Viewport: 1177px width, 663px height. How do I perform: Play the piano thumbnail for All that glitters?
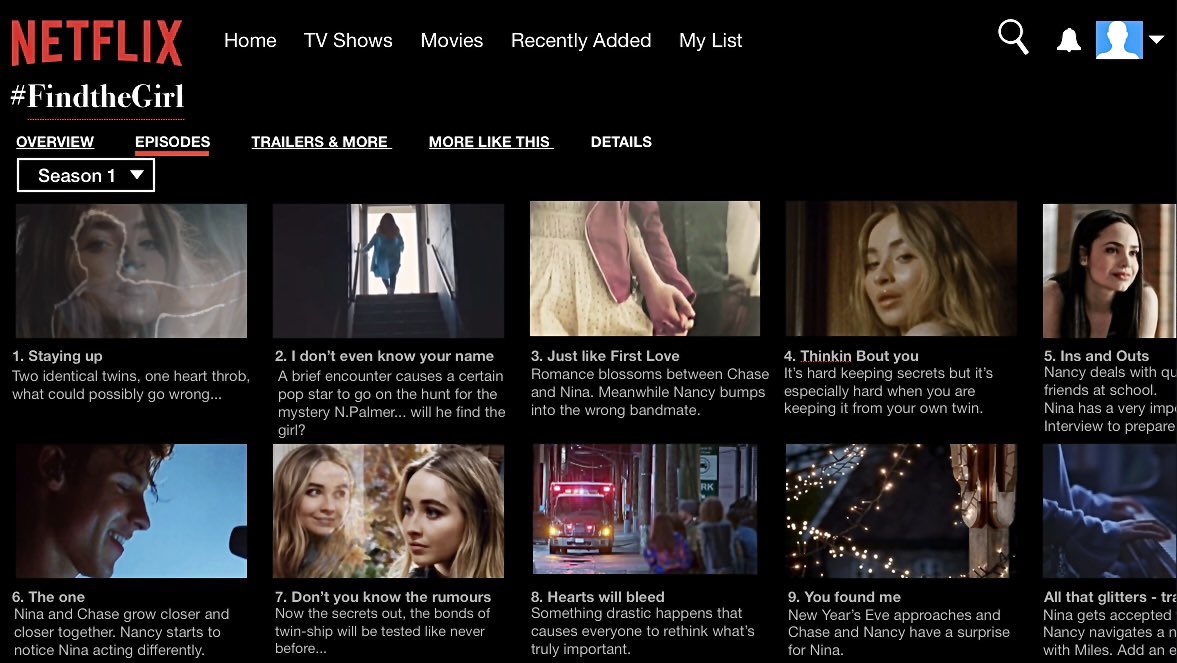point(1109,511)
